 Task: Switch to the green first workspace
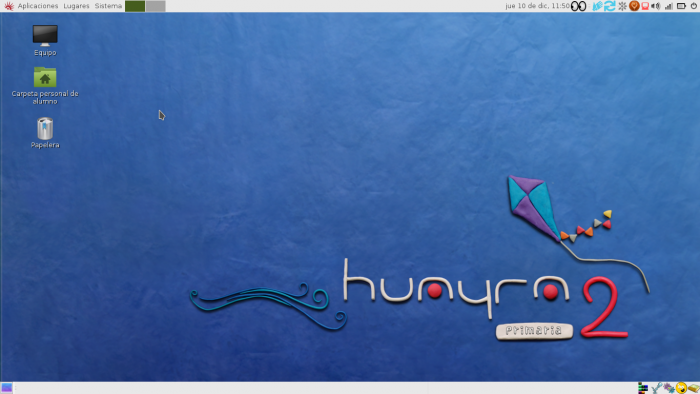pyautogui.click(x=135, y=6)
